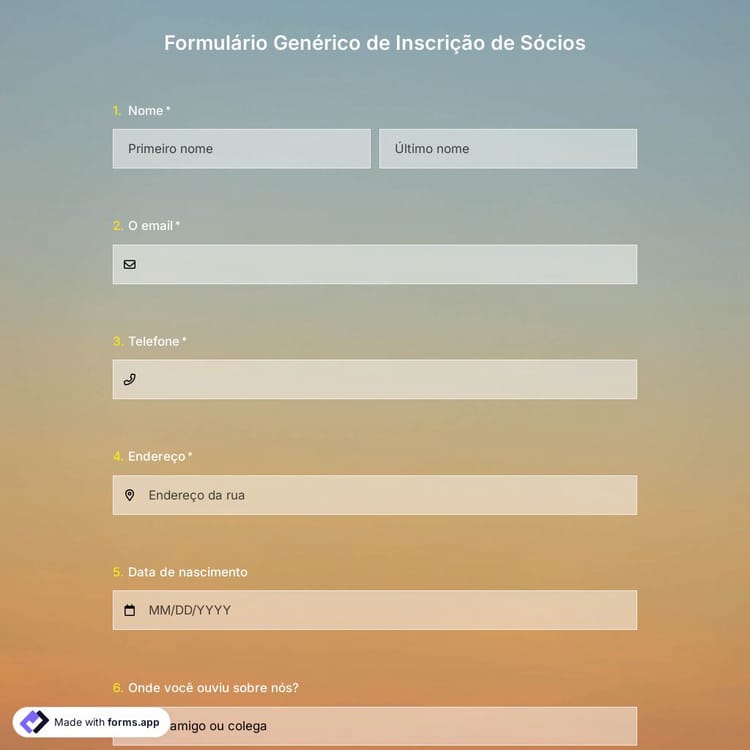Click the phone icon in Telefone field

pyautogui.click(x=130, y=380)
